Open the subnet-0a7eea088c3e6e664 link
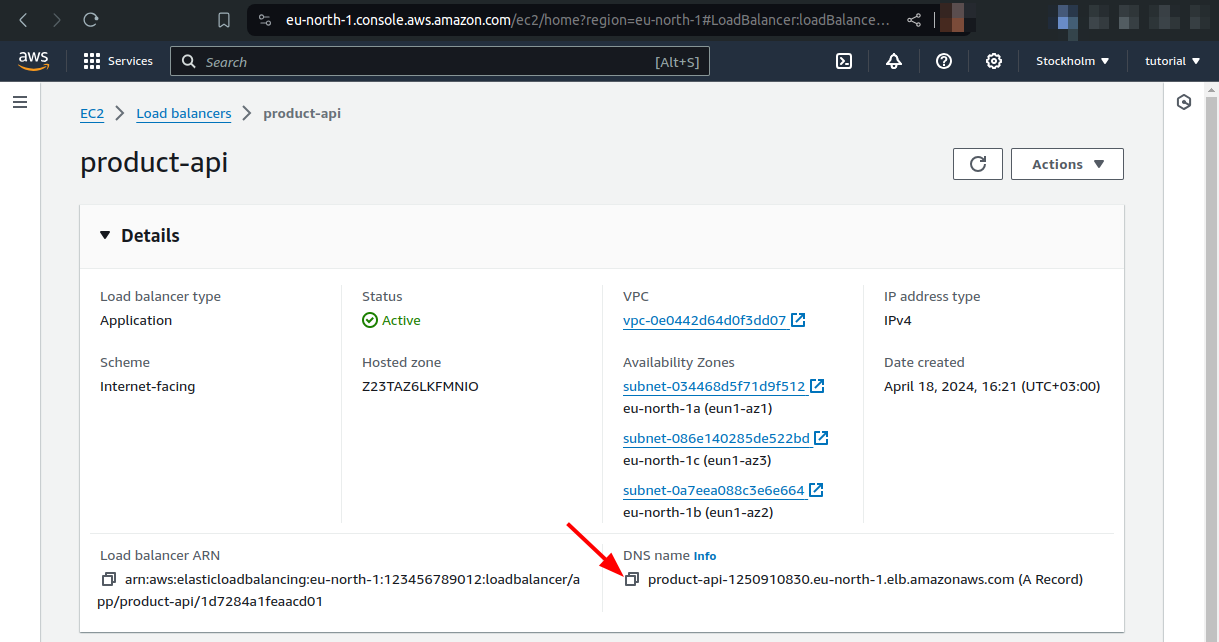 [714, 491]
